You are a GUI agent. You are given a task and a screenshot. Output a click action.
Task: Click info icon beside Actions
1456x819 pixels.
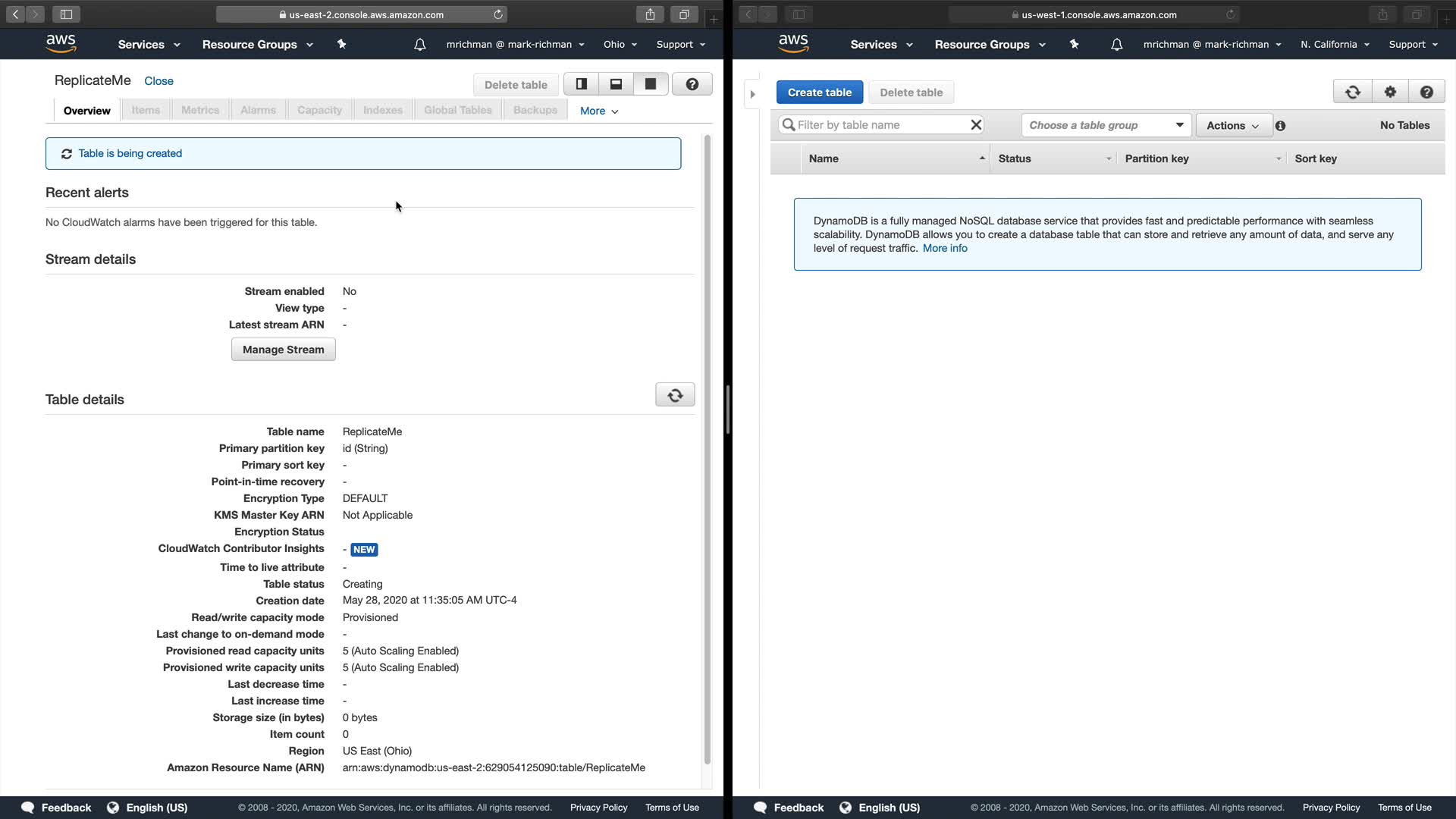(x=1280, y=126)
